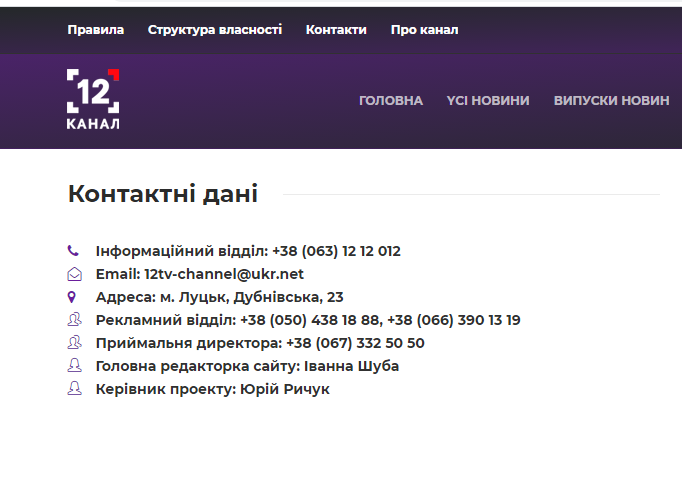Open the Про канал page

coord(424,30)
